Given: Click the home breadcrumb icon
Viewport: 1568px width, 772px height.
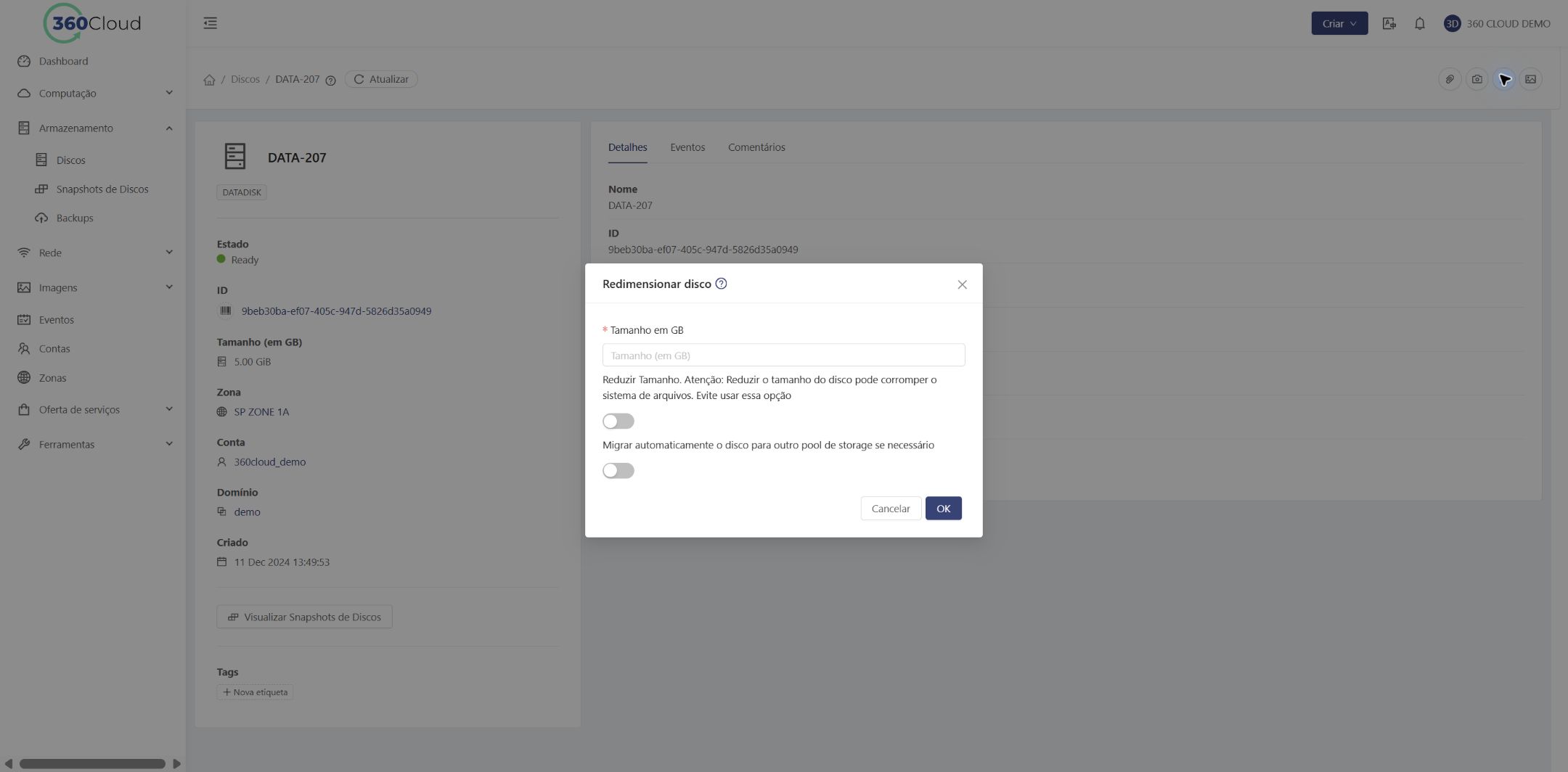Looking at the screenshot, I should pyautogui.click(x=209, y=80).
